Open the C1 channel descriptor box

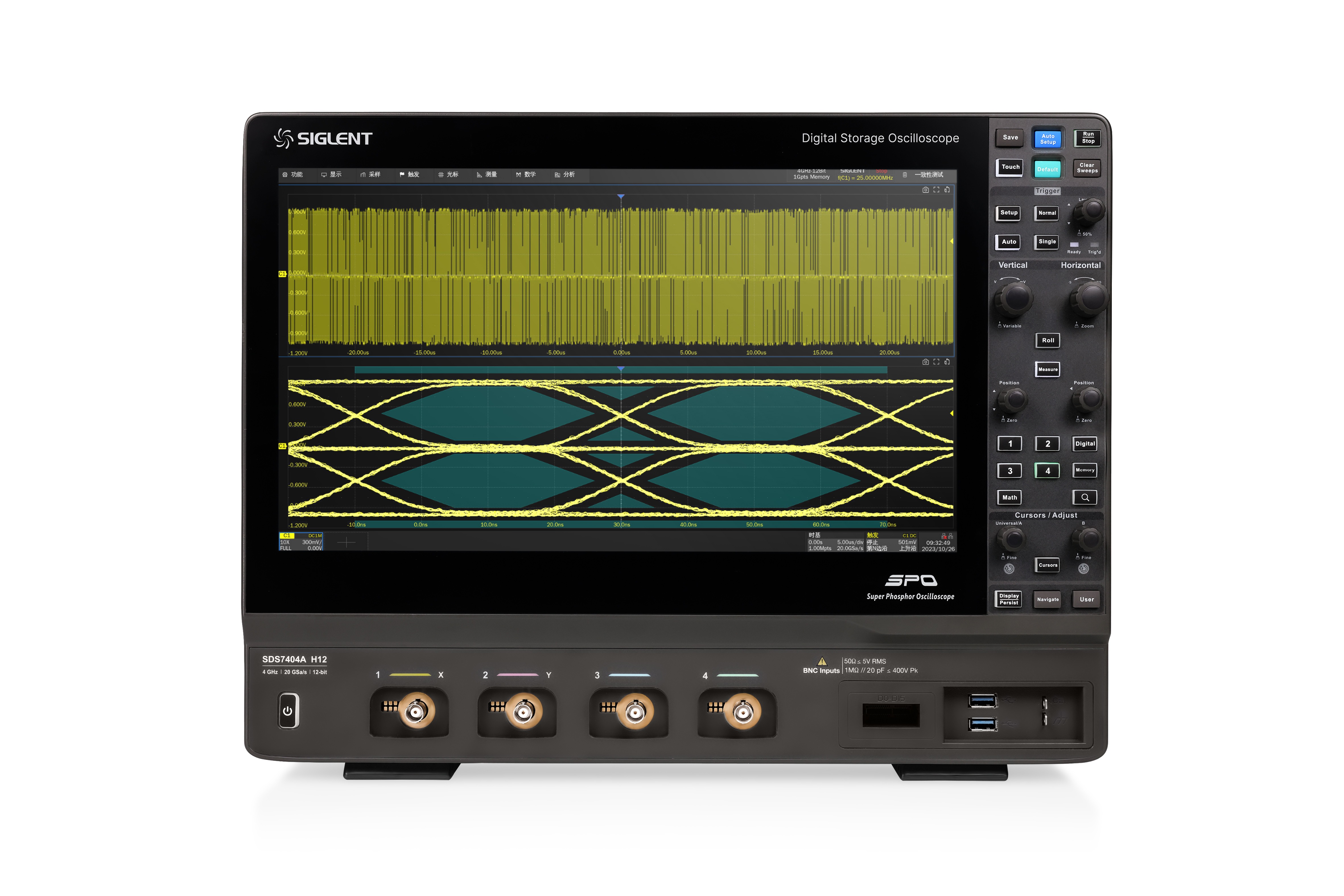point(301,542)
